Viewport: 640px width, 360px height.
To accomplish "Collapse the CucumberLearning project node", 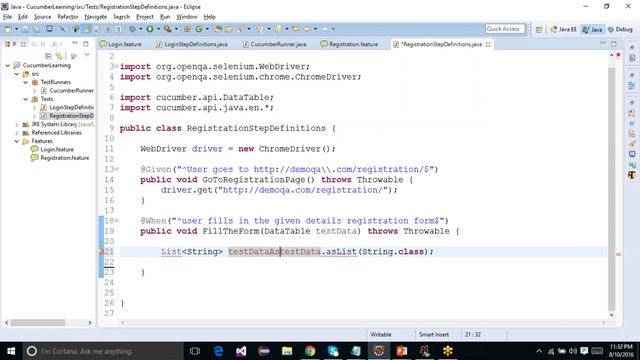I will point(7,65).
